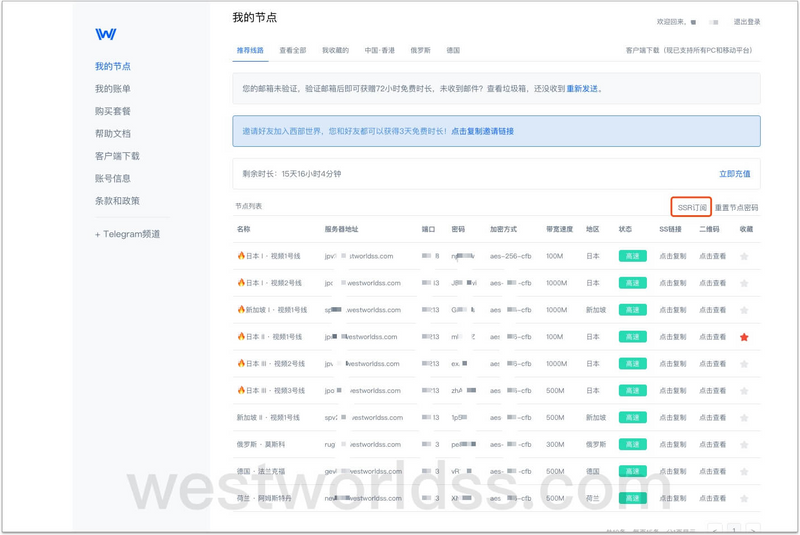
Task: Click the W logo in the sidebar
Action: coord(106,34)
